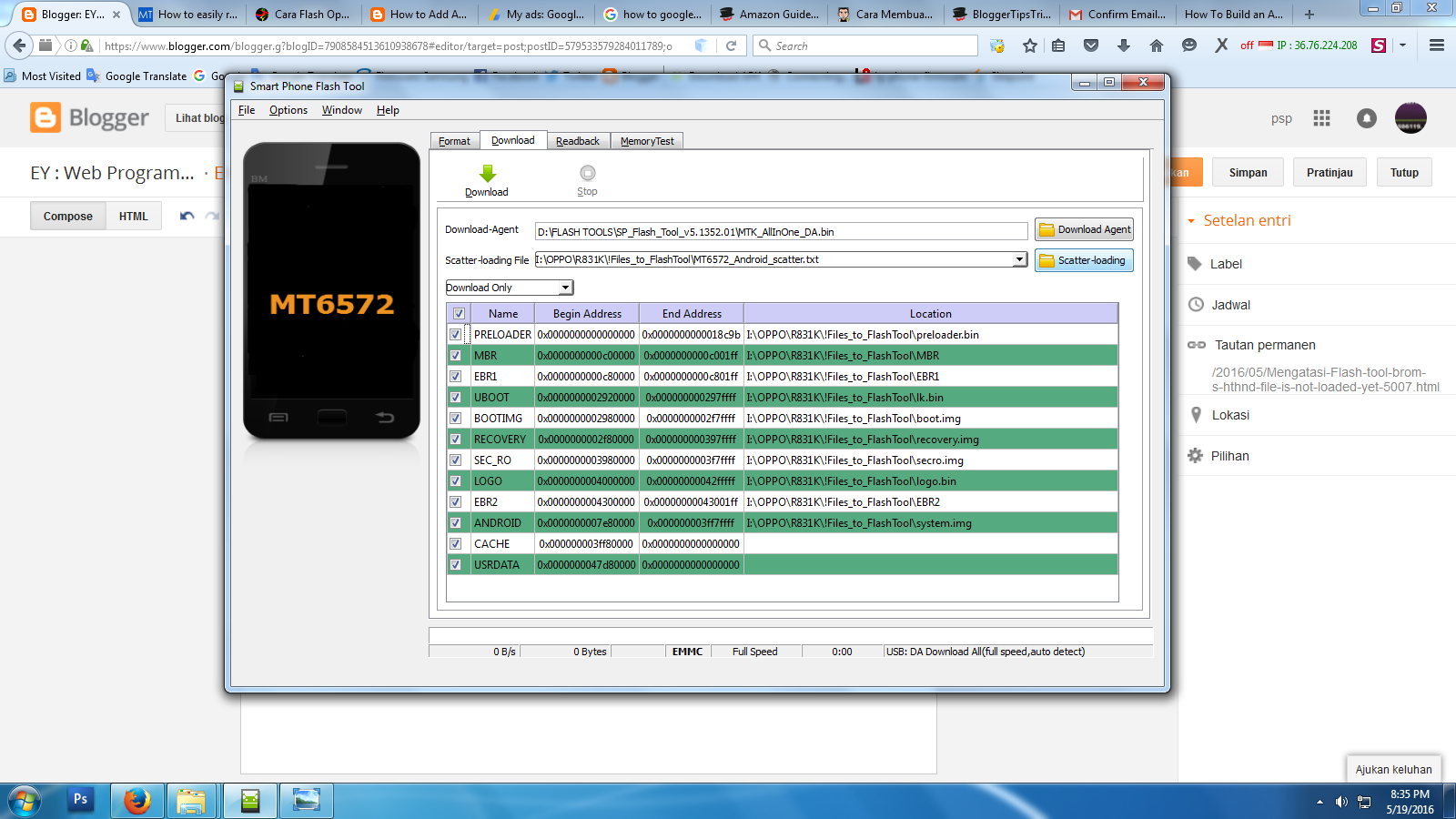1456x819 pixels.
Task: Switch to the Format tab
Action: point(455,141)
